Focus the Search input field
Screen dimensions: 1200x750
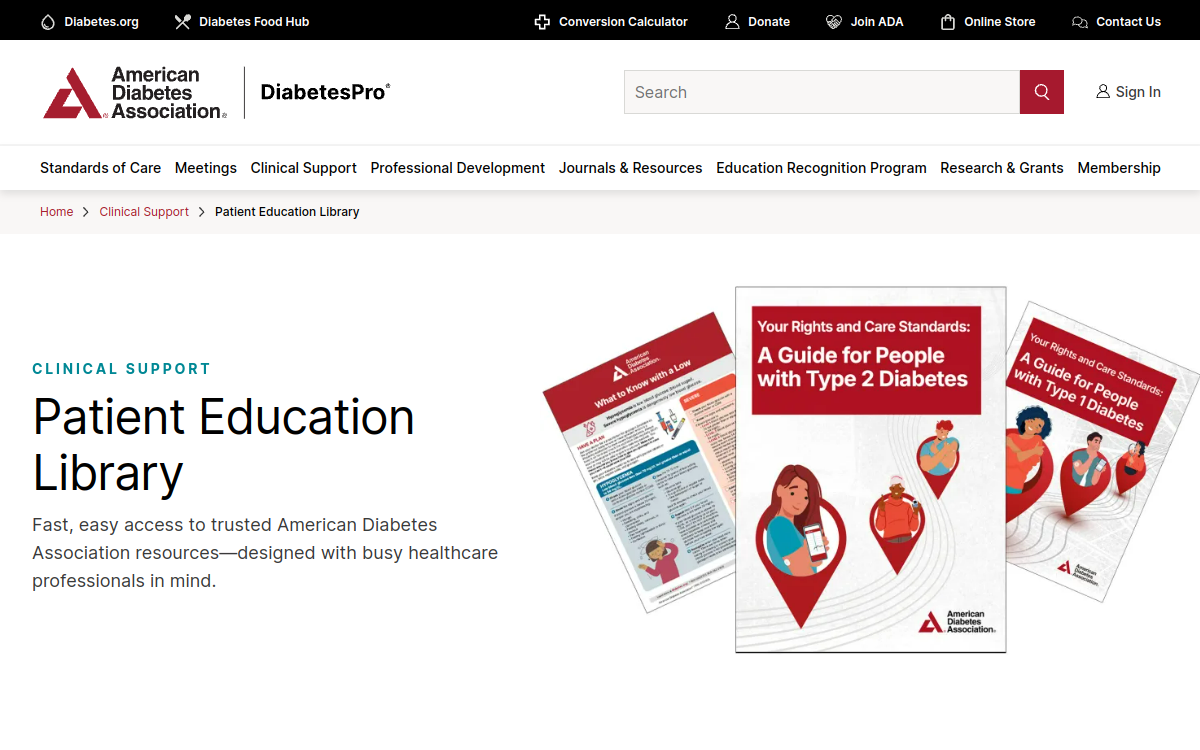pyautogui.click(x=822, y=92)
